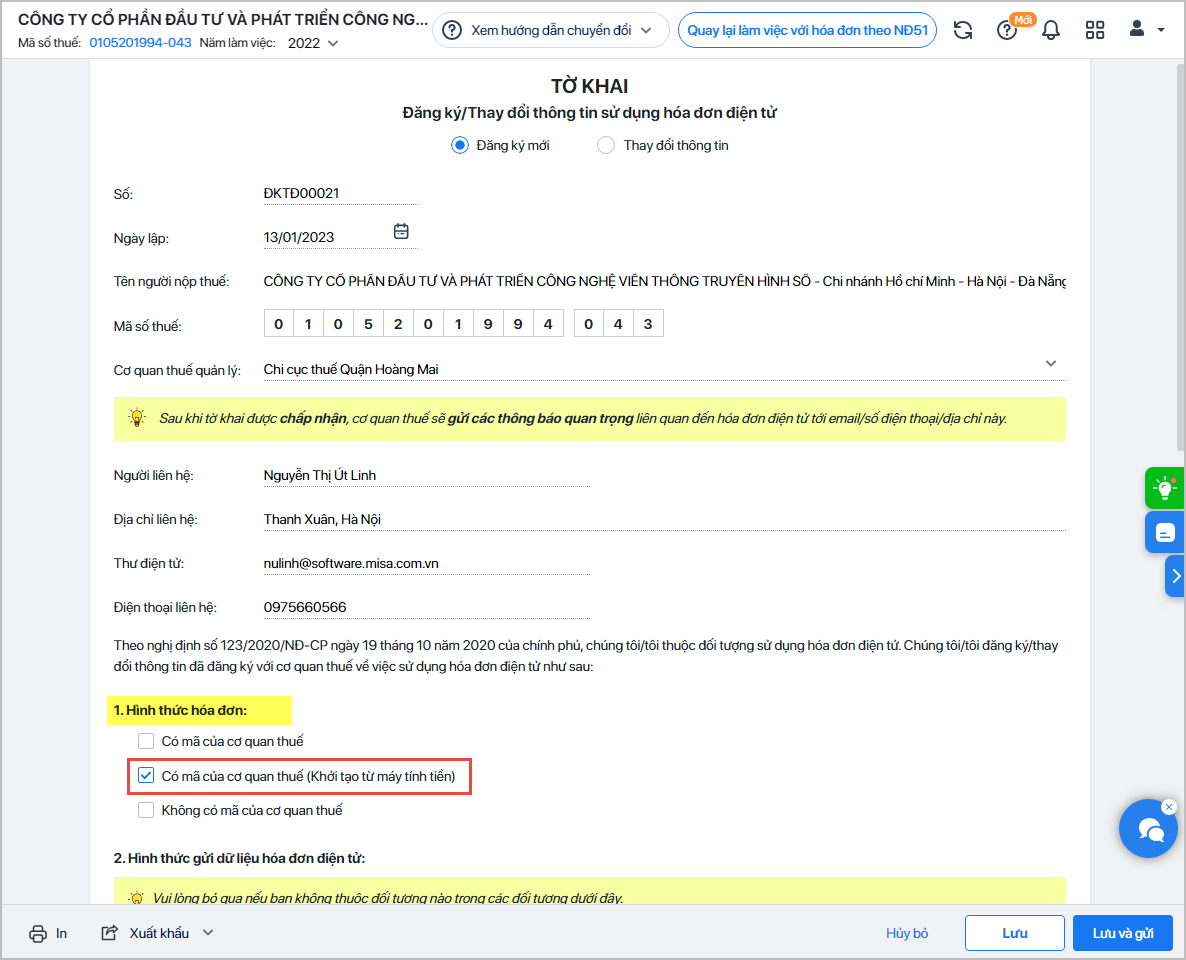This screenshot has width=1186, height=960.
Task: Click Quay lại làm việc với hóa đơn theo NĐ51
Action: (807, 30)
